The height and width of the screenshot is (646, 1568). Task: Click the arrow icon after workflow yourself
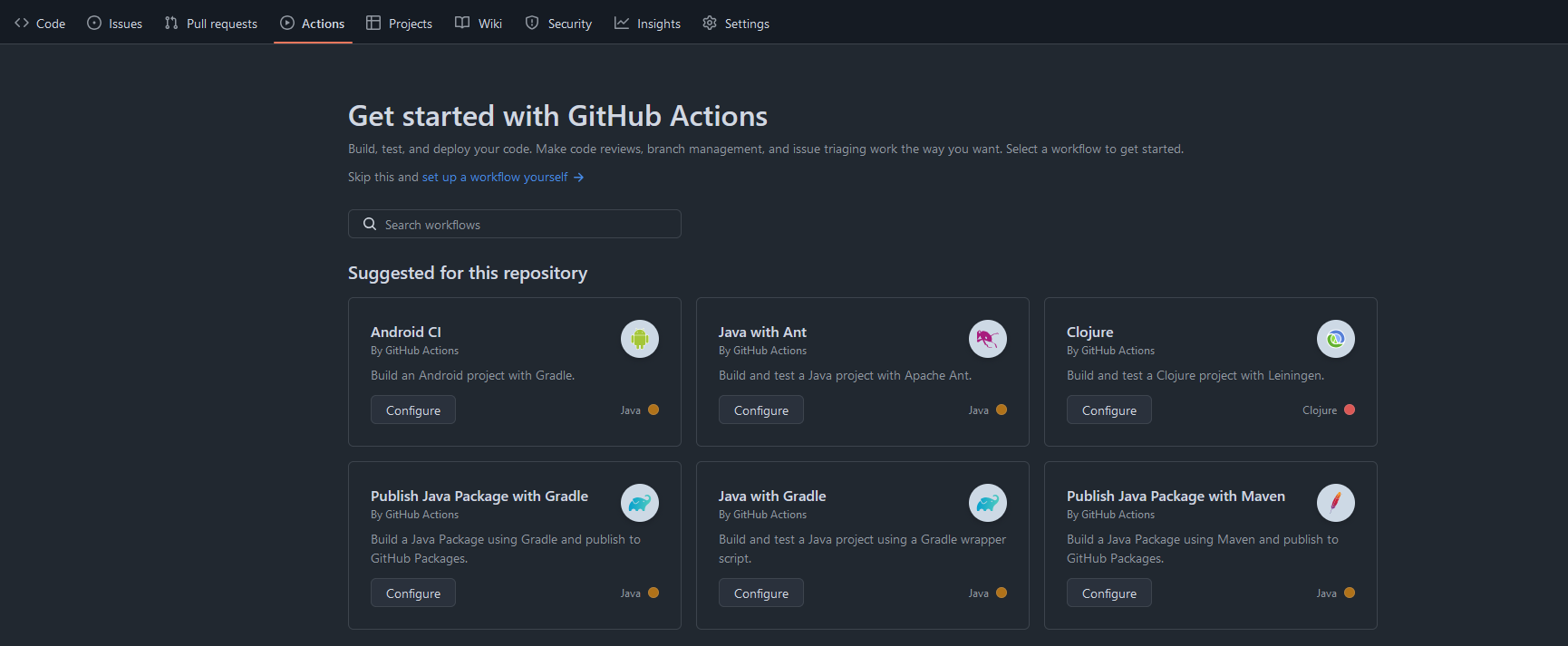[579, 178]
